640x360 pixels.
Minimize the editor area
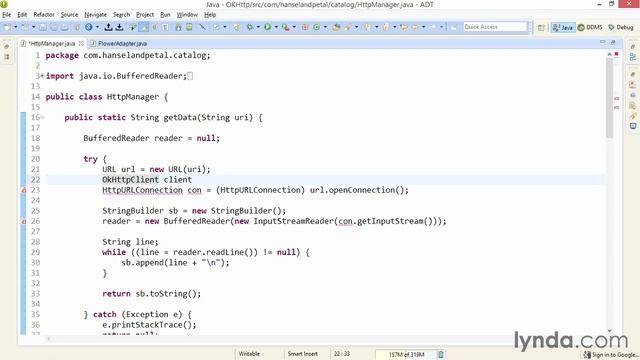coord(602,42)
